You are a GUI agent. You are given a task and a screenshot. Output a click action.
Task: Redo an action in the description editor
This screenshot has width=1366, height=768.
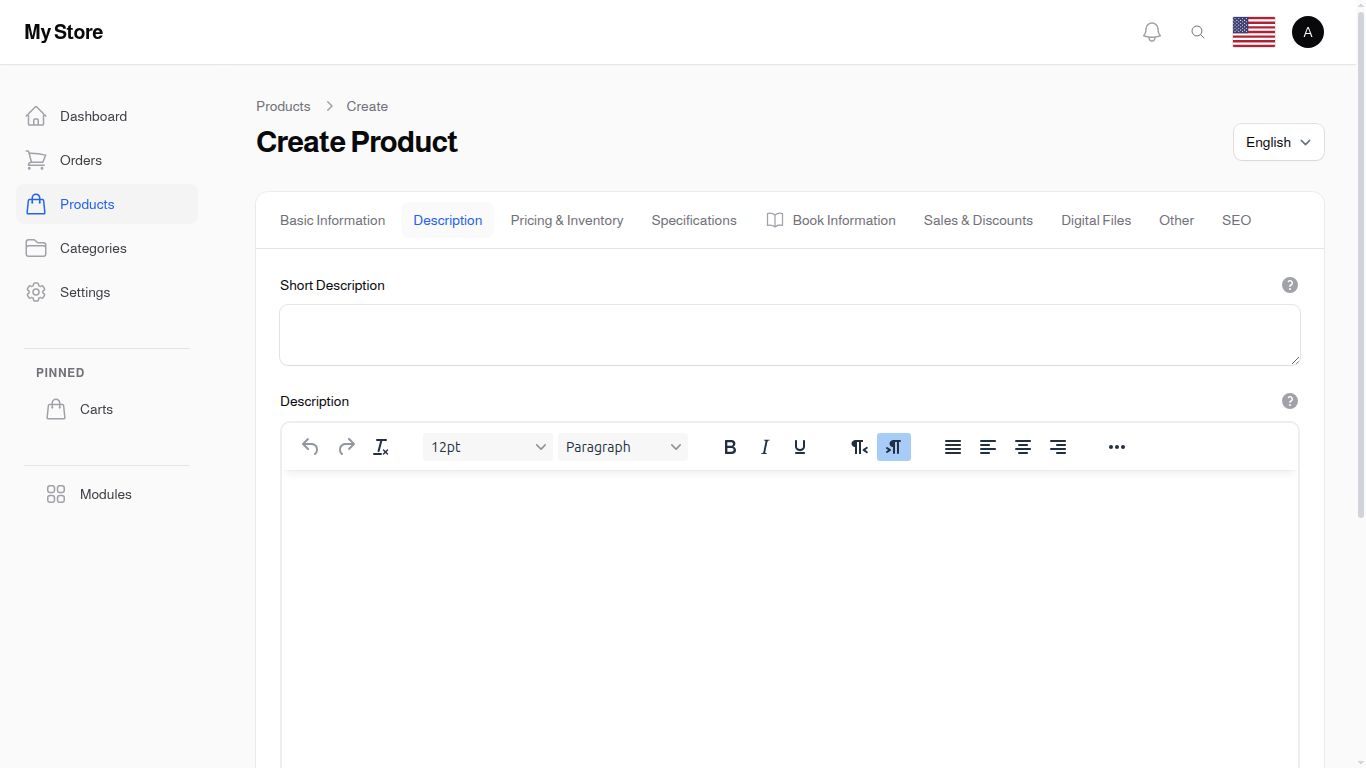(x=346, y=447)
